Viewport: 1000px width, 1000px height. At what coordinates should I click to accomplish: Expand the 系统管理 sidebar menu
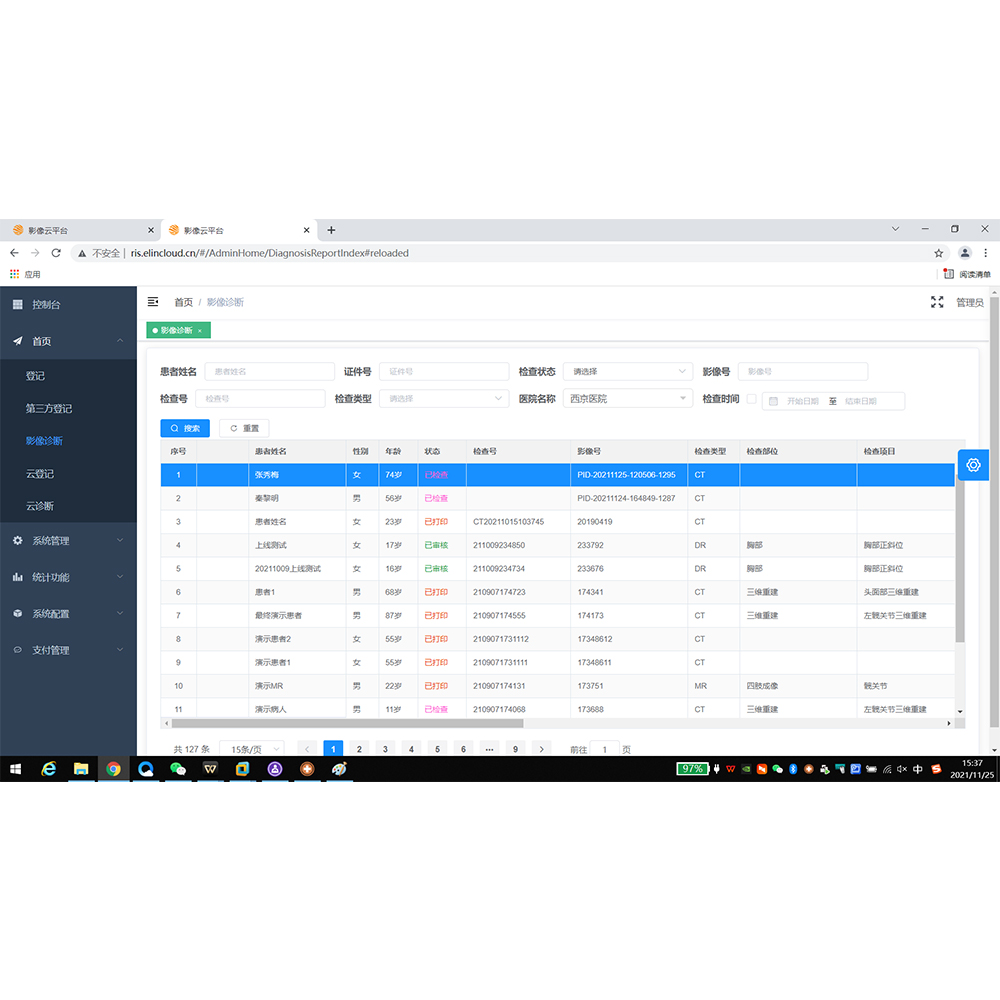(68, 541)
